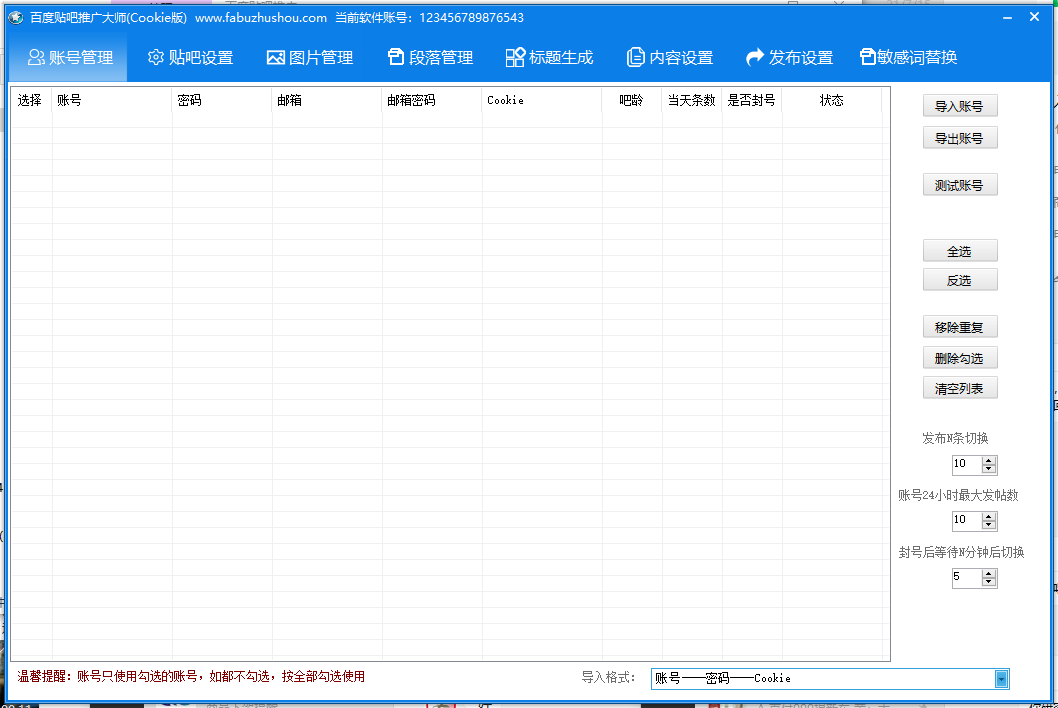1058x708 pixels.
Task: Click into the 发布N条切换 number field
Action: click(x=966, y=465)
